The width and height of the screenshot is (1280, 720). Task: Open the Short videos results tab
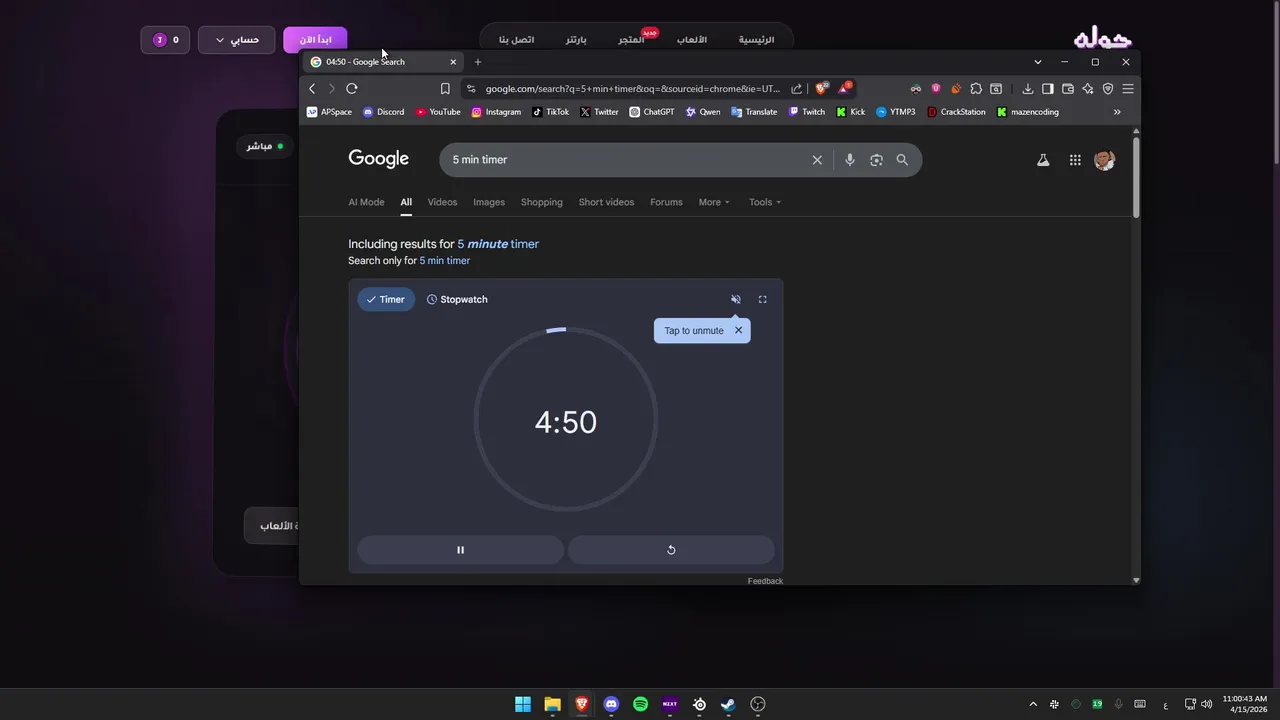pyautogui.click(x=606, y=202)
